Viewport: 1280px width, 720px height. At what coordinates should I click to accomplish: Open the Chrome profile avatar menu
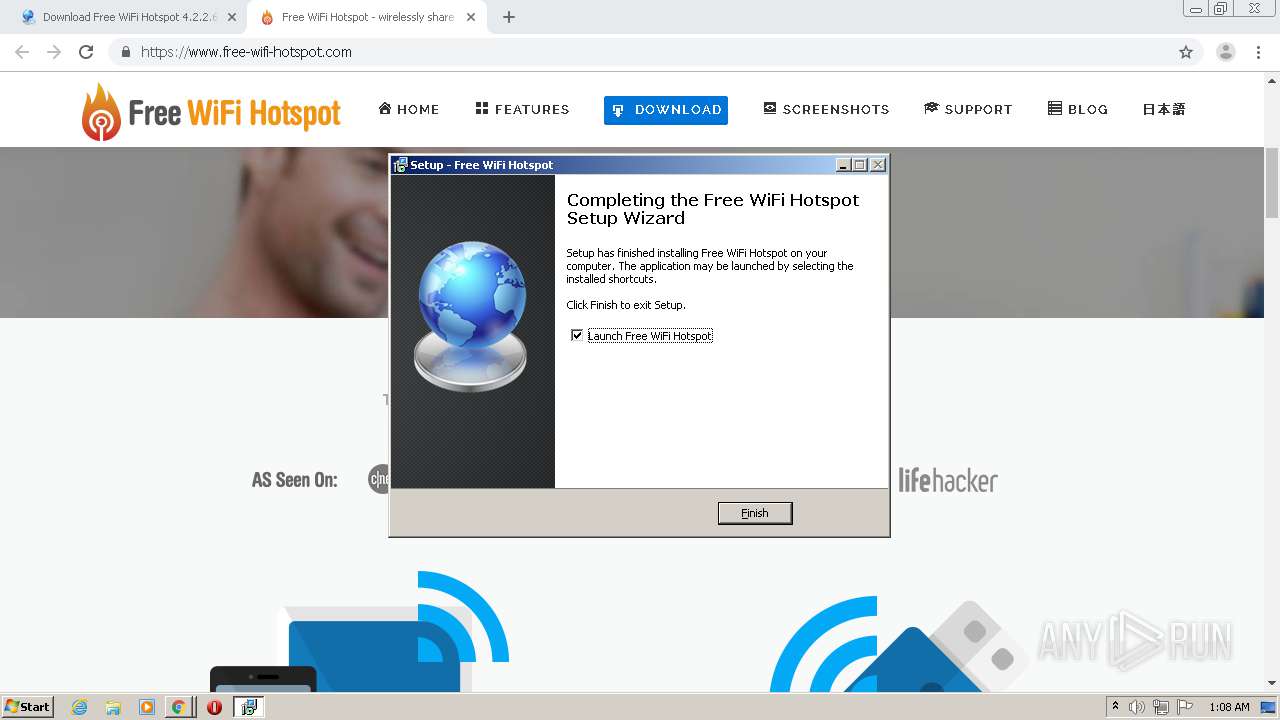(1225, 52)
